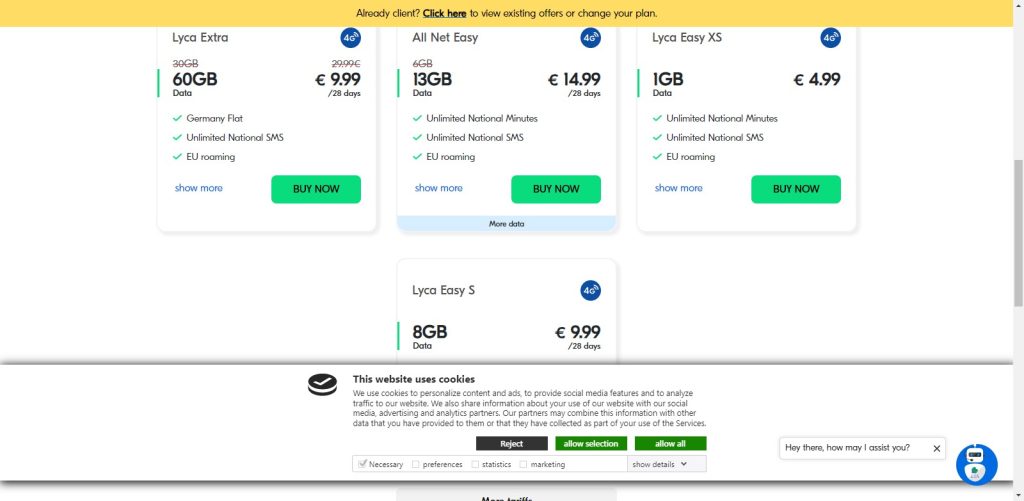Click the 4G badge on Lyca Easy XS
Viewport: 1024px width, 501px height.
tap(830, 38)
